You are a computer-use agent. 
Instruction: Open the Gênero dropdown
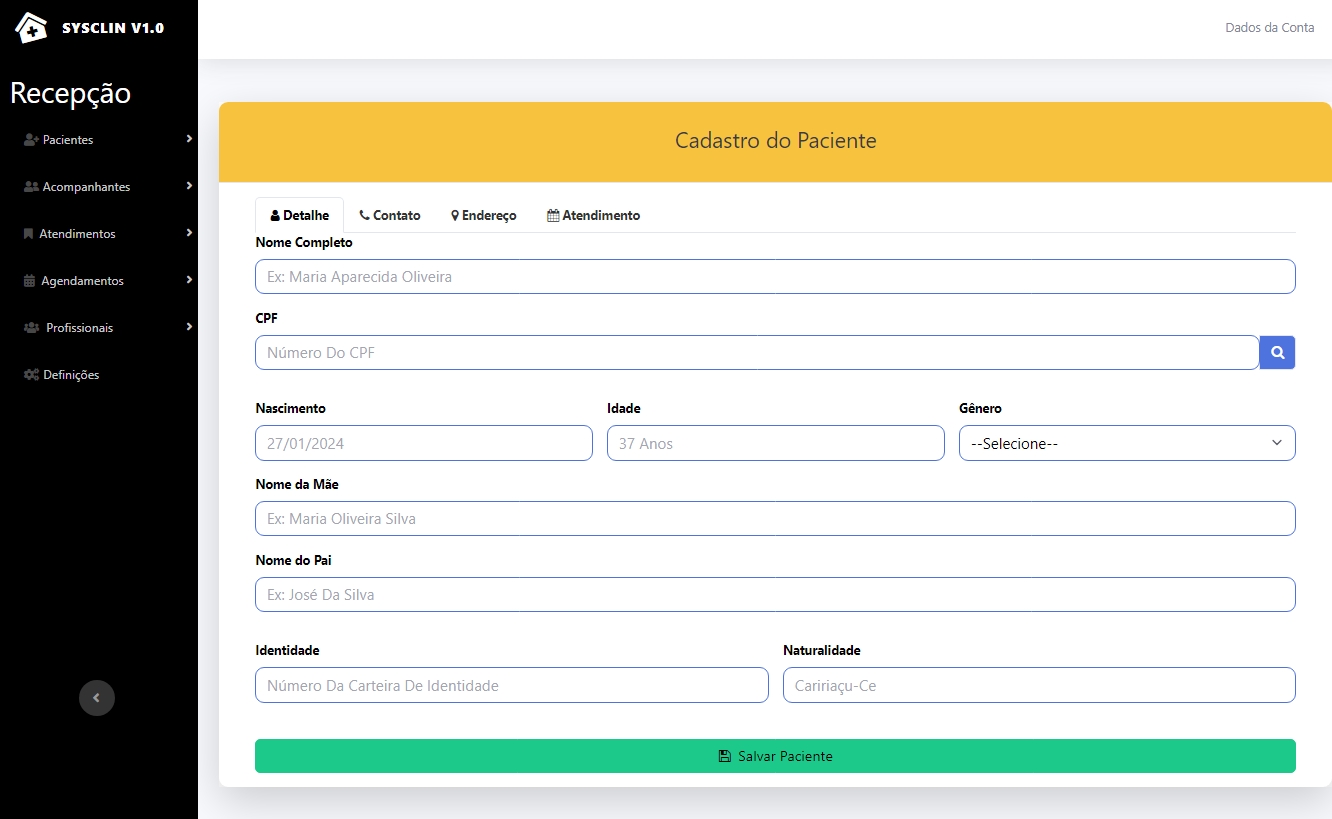tap(1126, 443)
